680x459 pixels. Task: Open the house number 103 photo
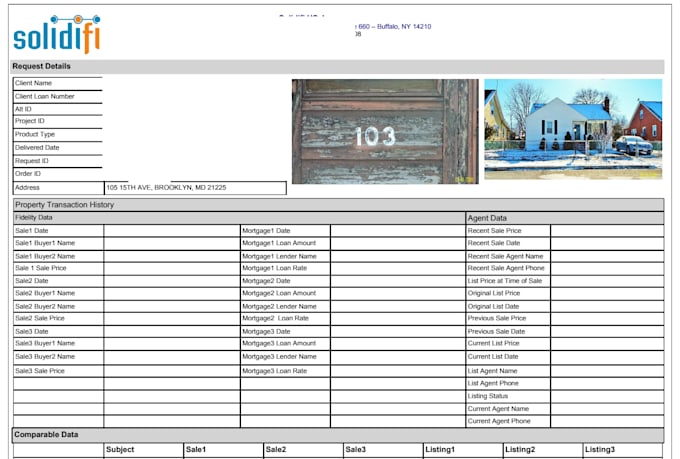[x=385, y=131]
